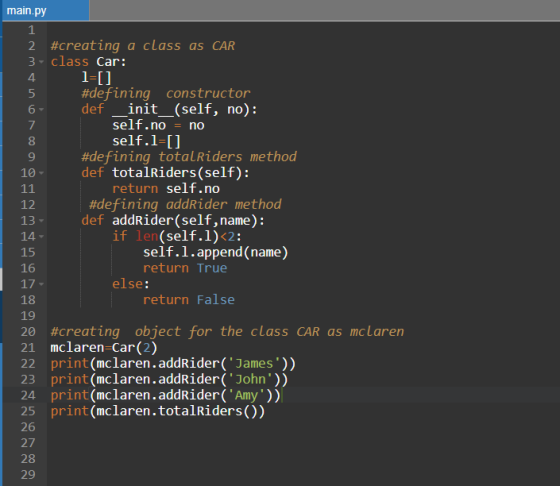Collapse the class Car fold arrow on line 3
The width and height of the screenshot is (560, 486).
tap(41, 62)
